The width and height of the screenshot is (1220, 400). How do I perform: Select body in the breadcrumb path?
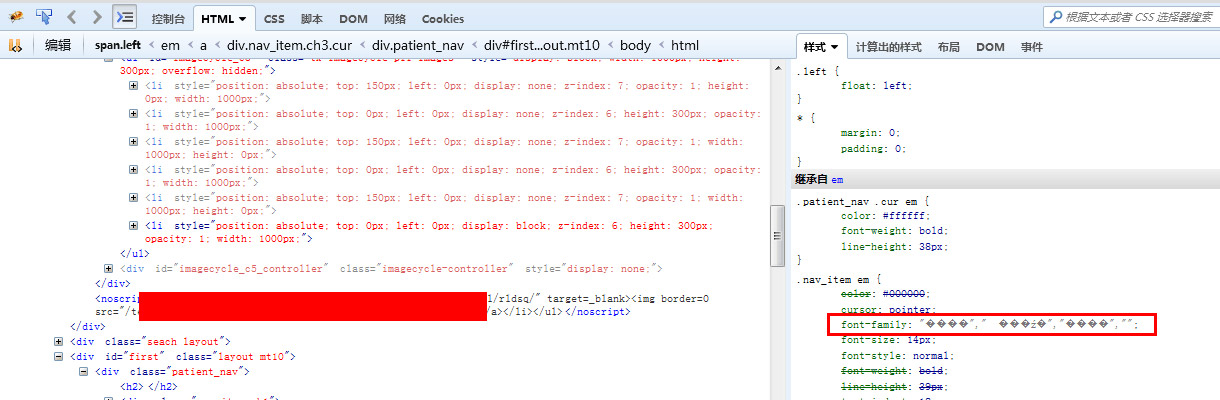pos(635,45)
